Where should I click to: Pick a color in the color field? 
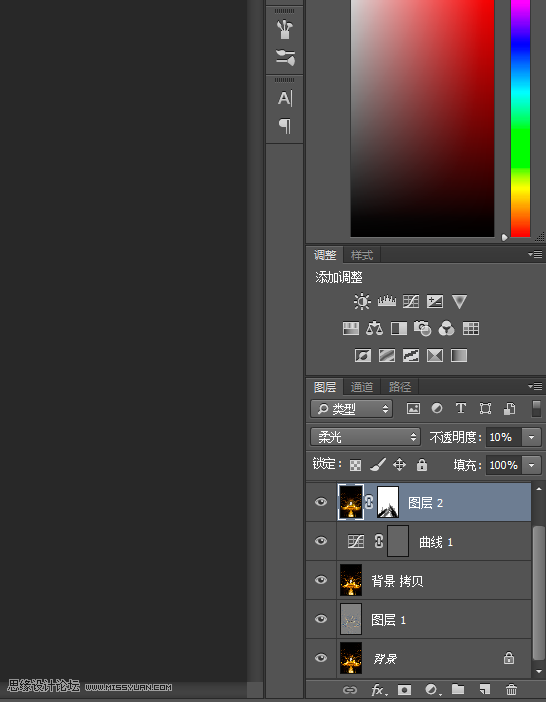pyautogui.click(x=422, y=118)
